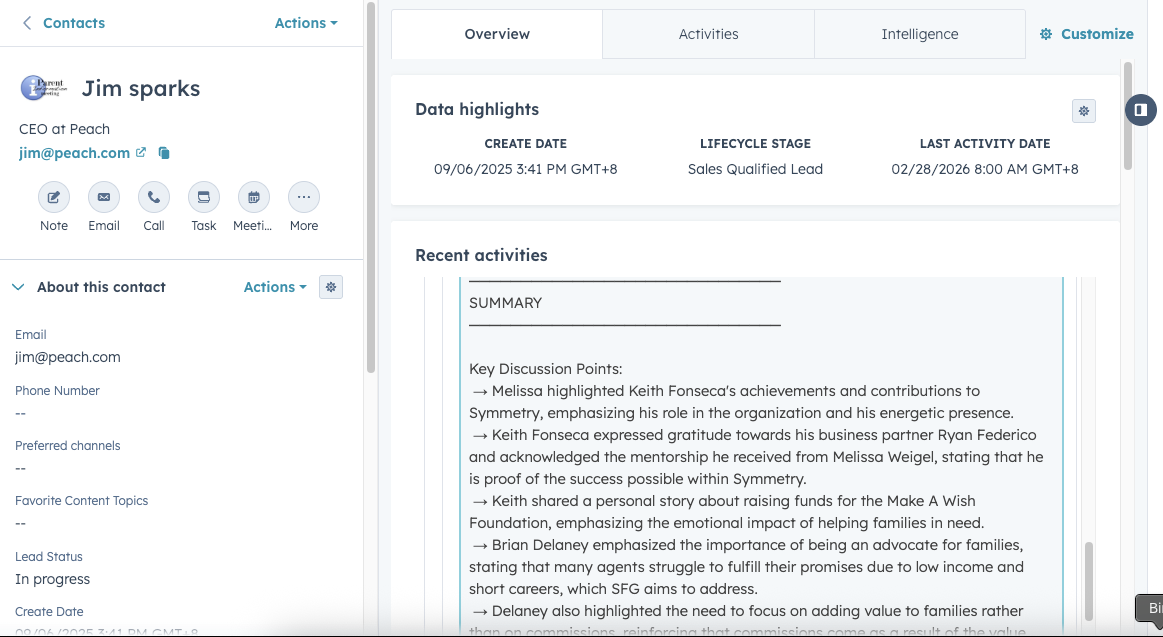The width and height of the screenshot is (1163, 637).
Task: Toggle the right side panel open
Action: (x=1140, y=110)
